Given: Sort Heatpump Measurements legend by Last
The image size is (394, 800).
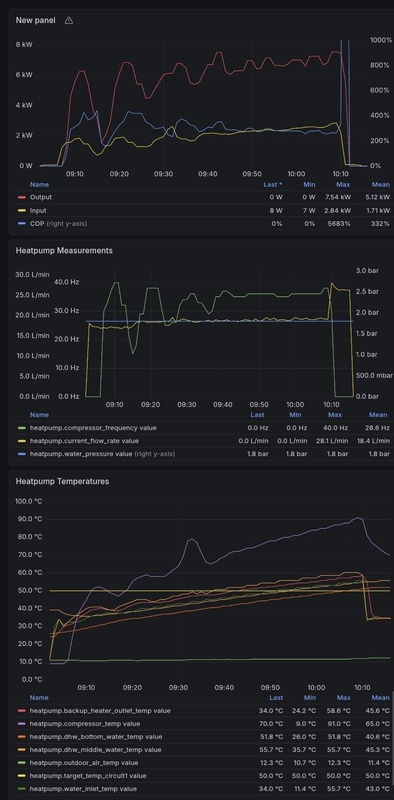Looking at the screenshot, I should [x=257, y=415].
